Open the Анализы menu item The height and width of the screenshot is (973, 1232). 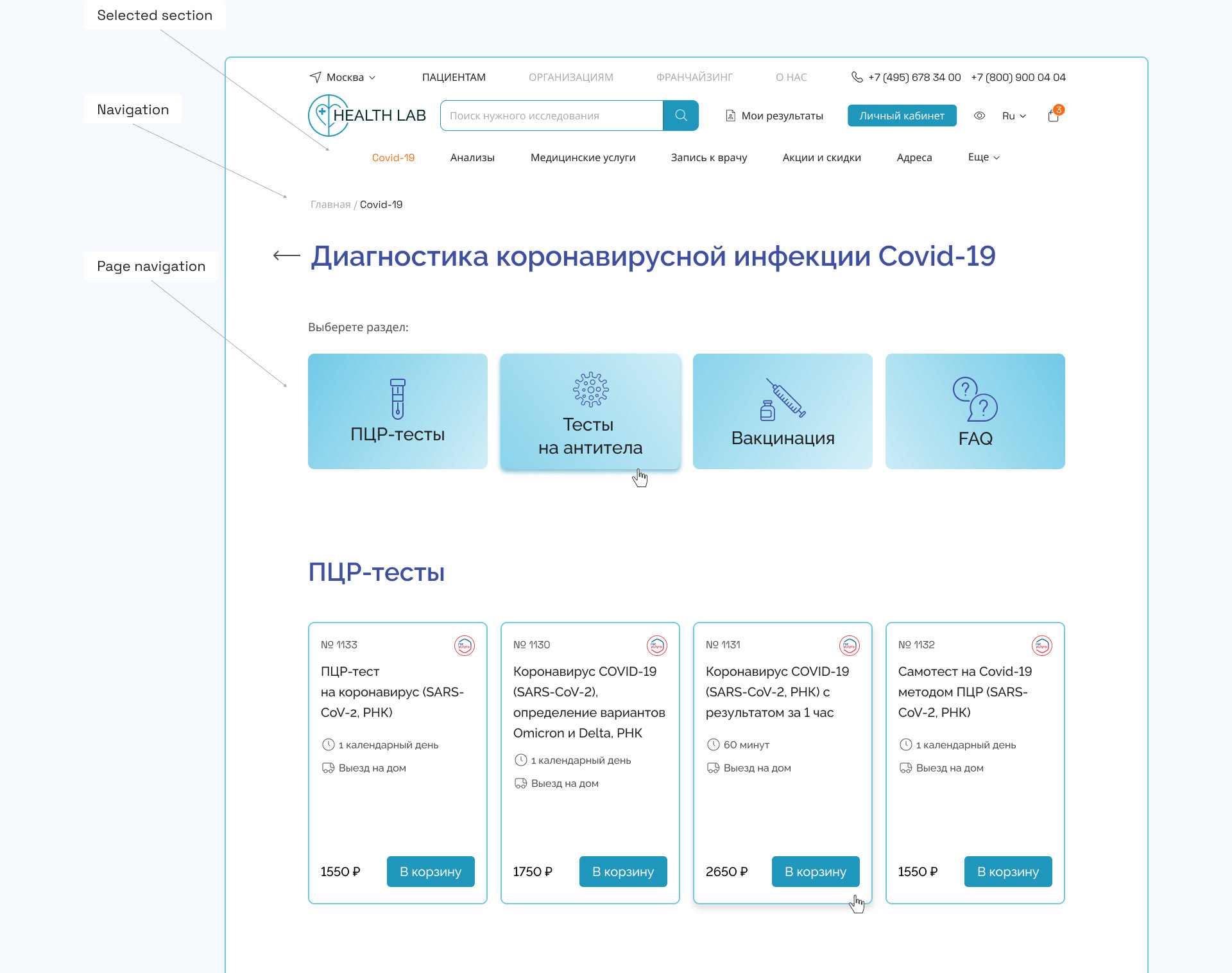472,157
